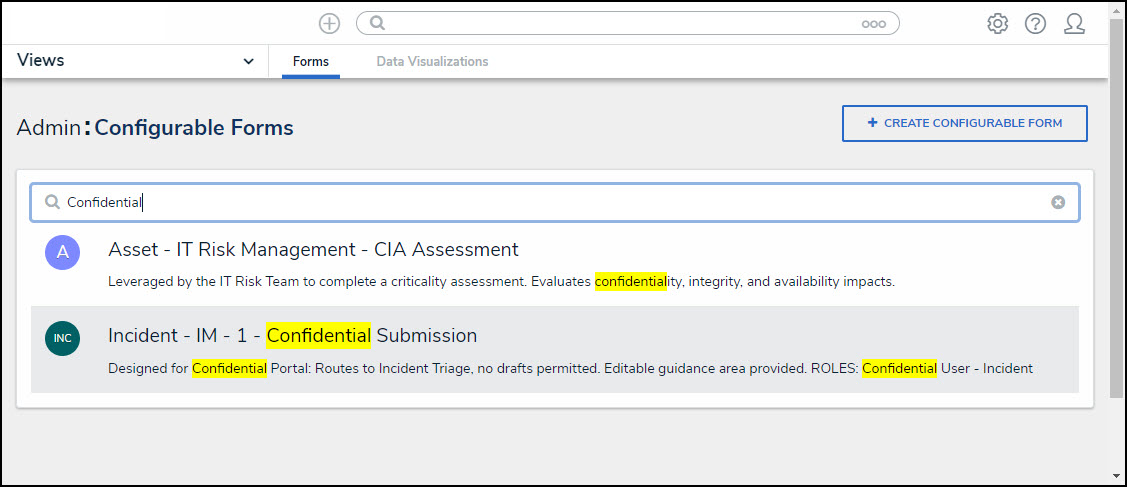This screenshot has width=1127, height=487.
Task: Open the user profile icon
Action: point(1074,23)
